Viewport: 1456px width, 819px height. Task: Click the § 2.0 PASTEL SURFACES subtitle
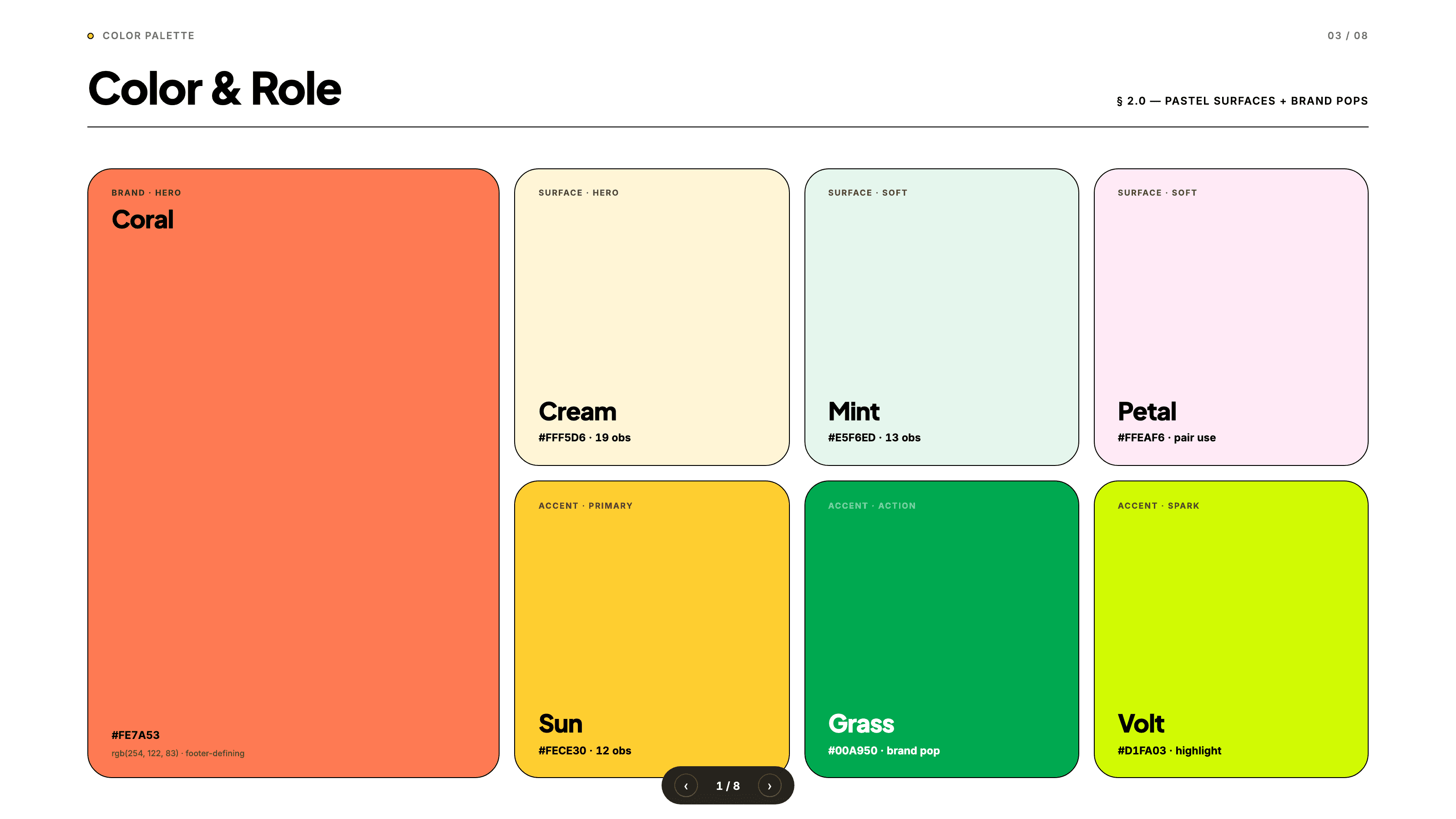coord(1242,101)
